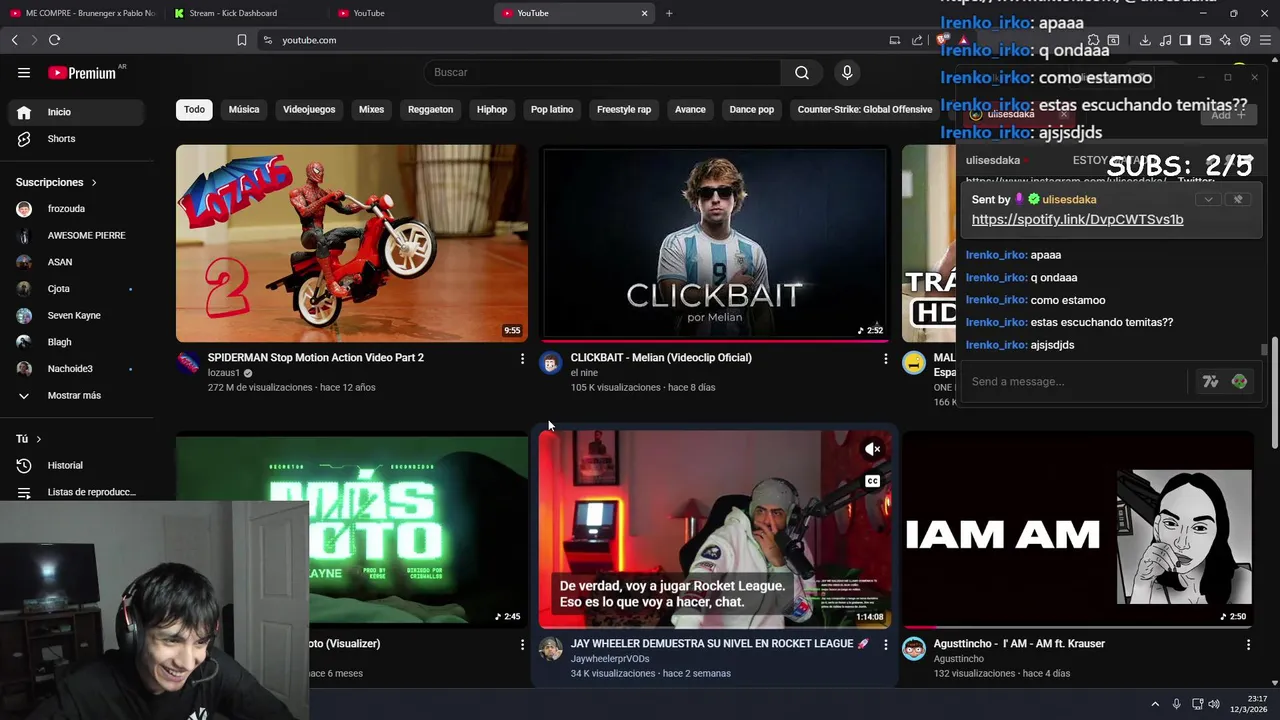This screenshot has height=720, width=1280.
Task: Click the cast/install screen icon in address bar
Action: point(895,40)
